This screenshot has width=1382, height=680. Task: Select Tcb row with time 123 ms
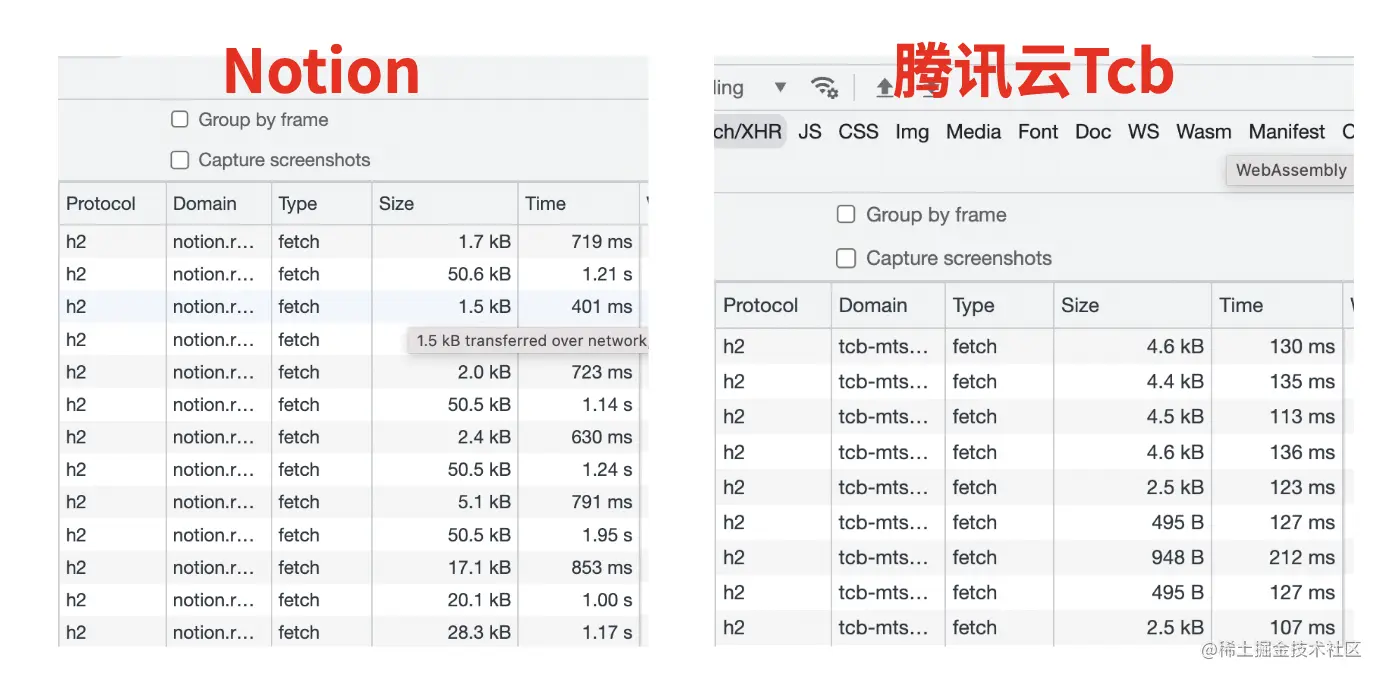click(x=1034, y=487)
